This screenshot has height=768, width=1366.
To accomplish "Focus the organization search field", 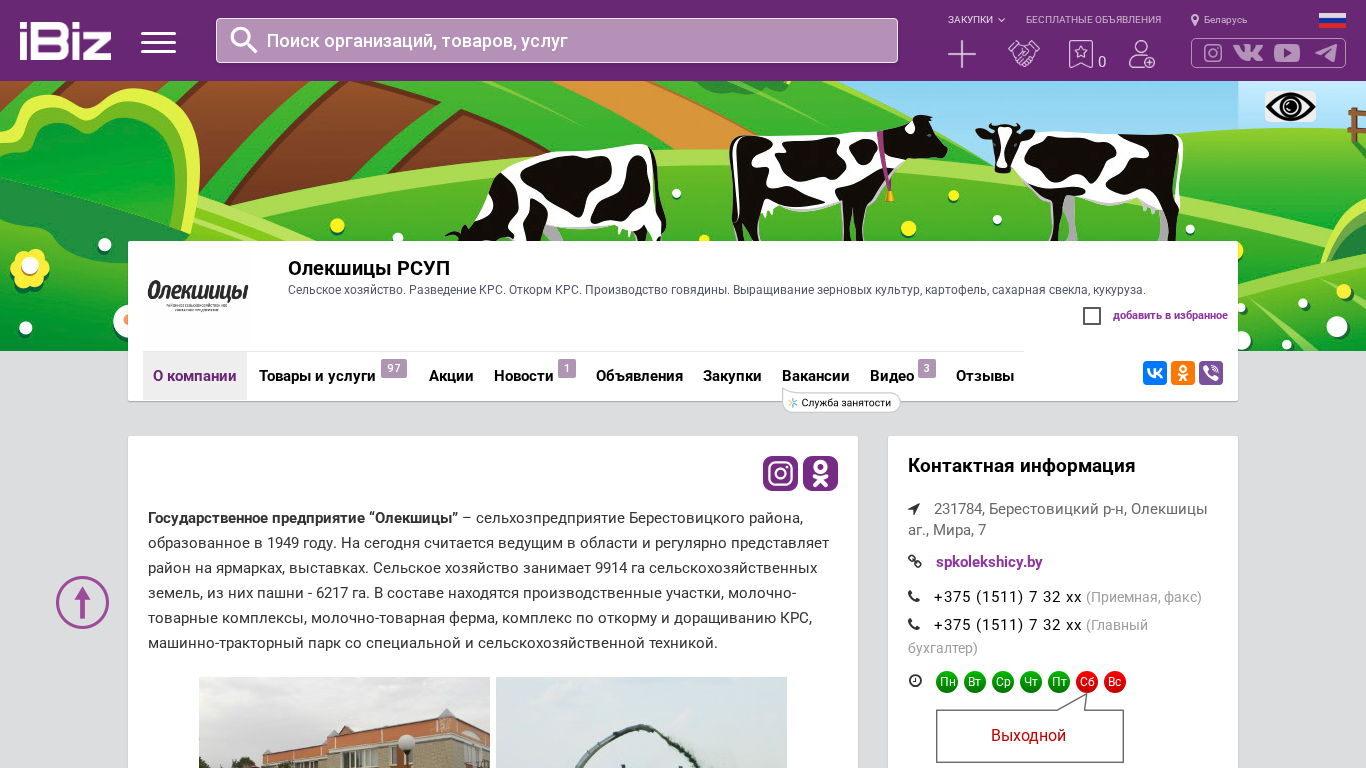I will (x=557, y=40).
